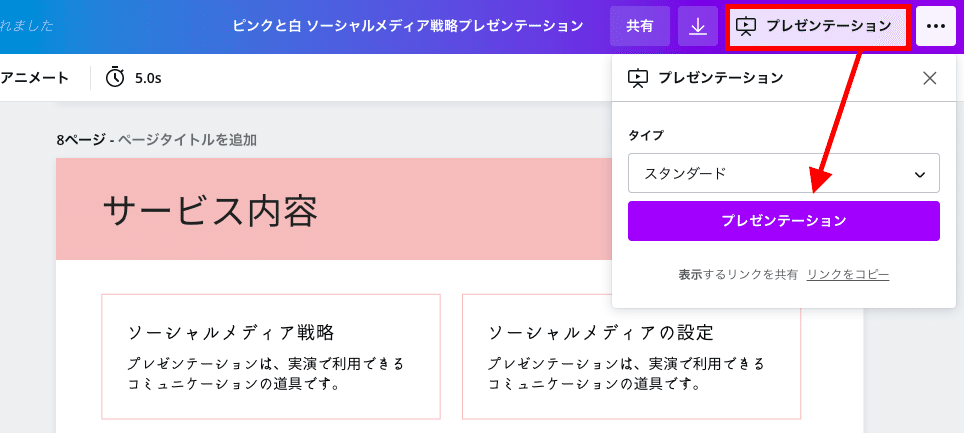Image resolution: width=964 pixels, height=433 pixels.
Task: Click the download icon in the top bar
Action: point(698,26)
